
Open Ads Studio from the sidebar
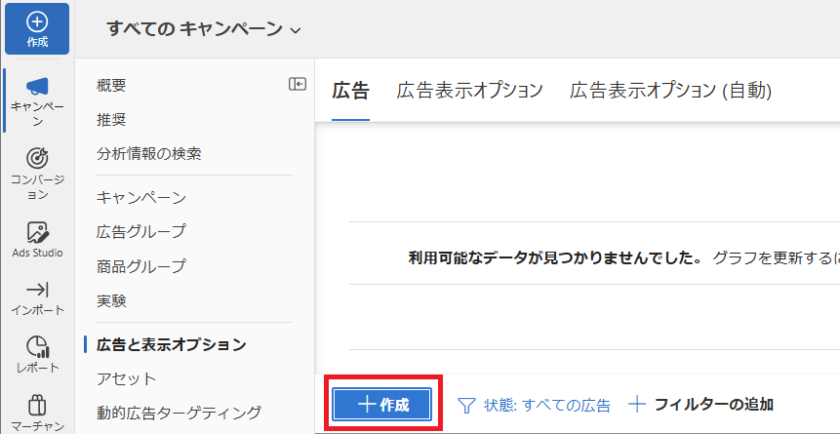click(37, 233)
